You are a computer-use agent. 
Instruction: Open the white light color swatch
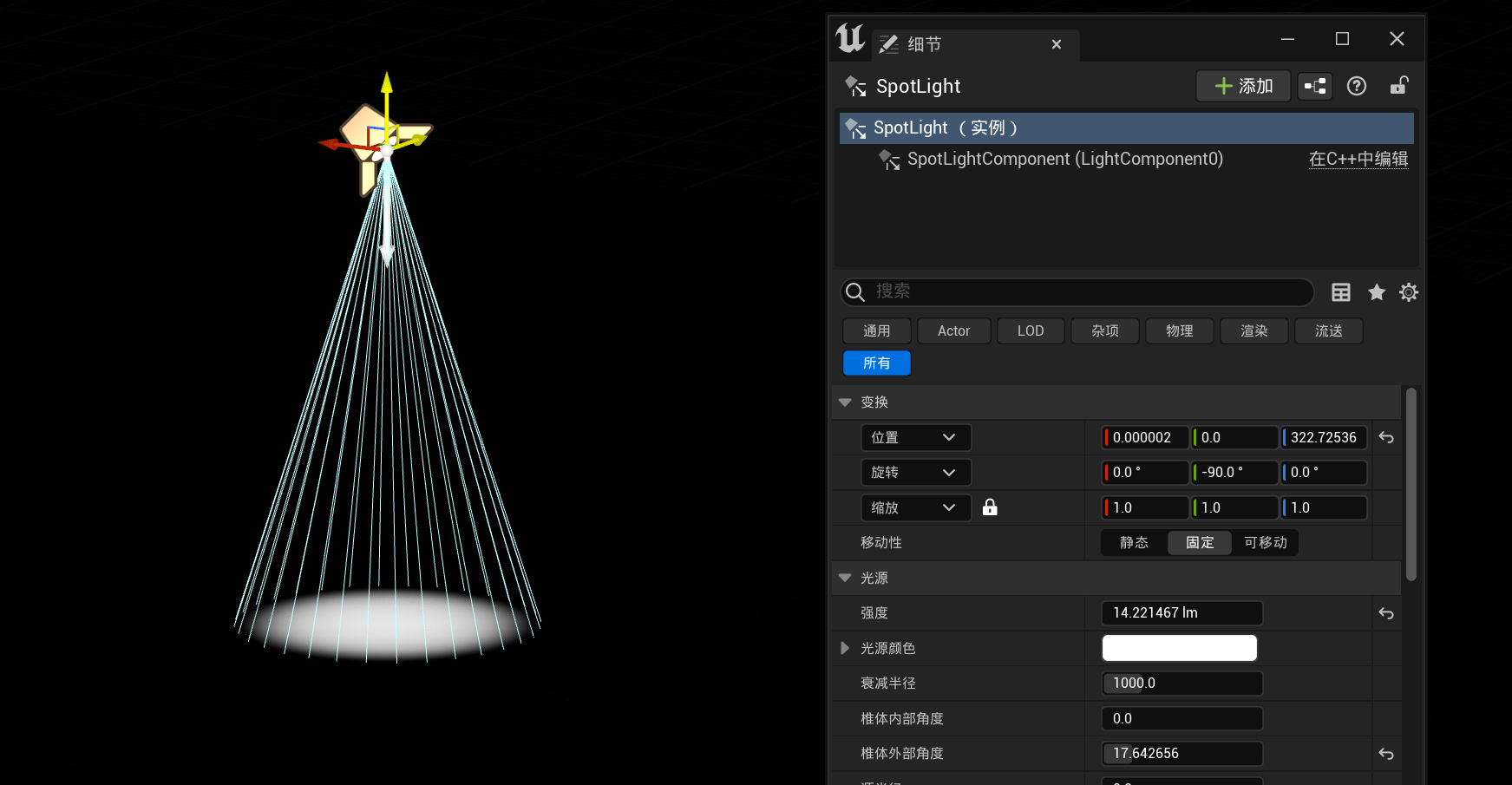1179,648
